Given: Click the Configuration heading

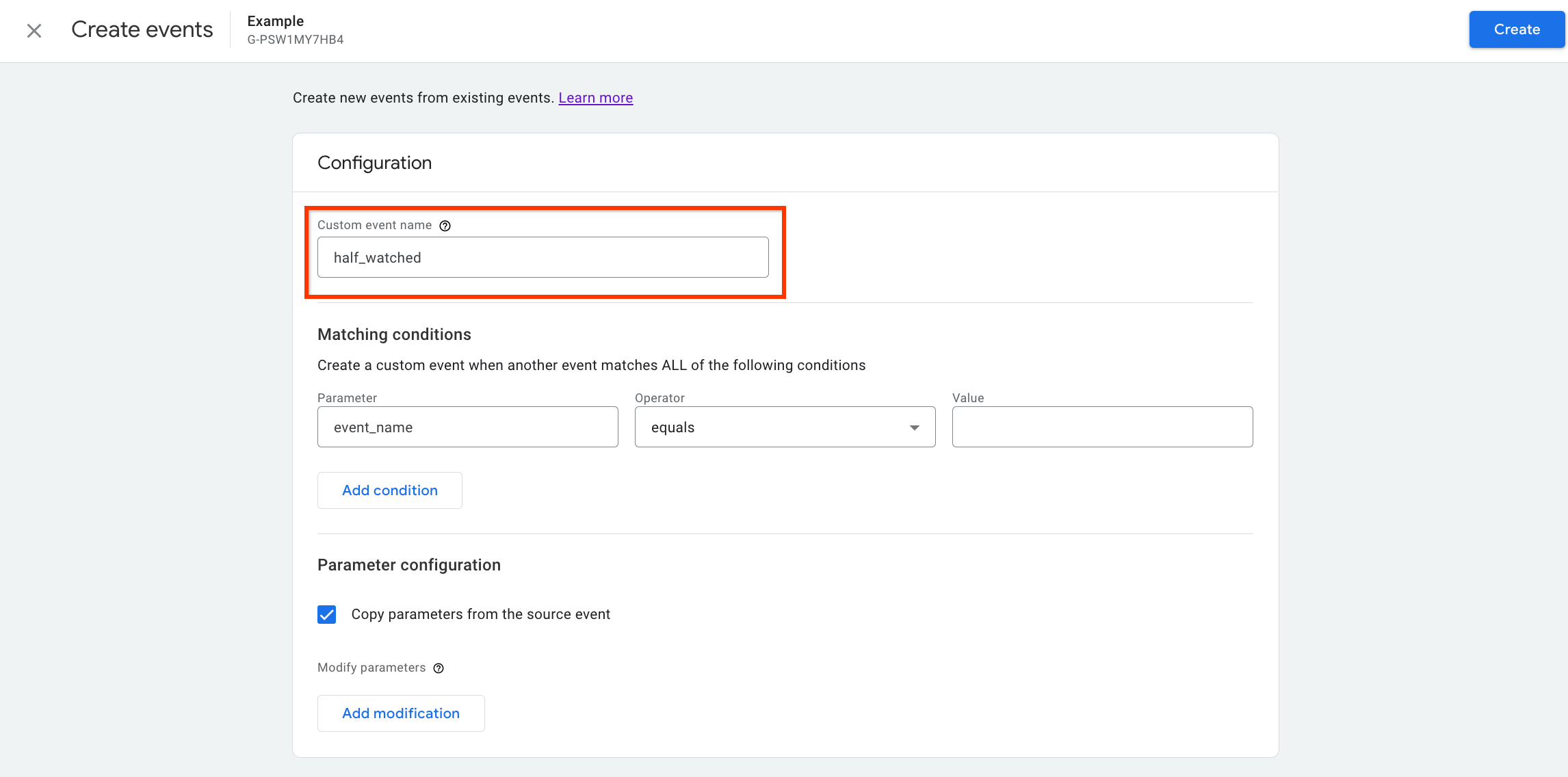Looking at the screenshot, I should 374,163.
